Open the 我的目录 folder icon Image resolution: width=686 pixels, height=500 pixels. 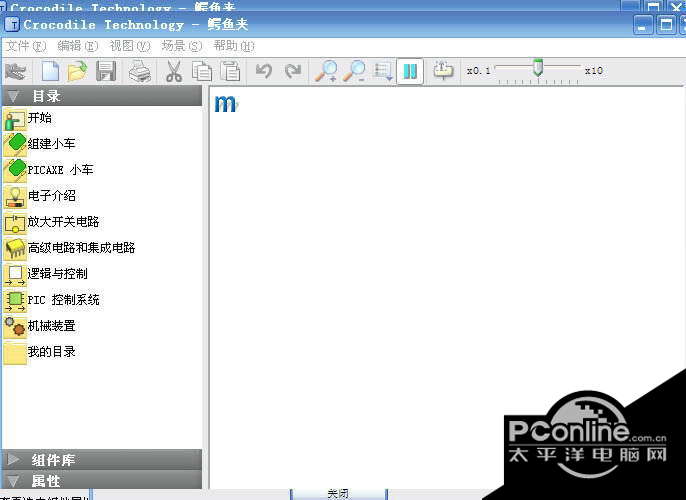click(x=14, y=353)
